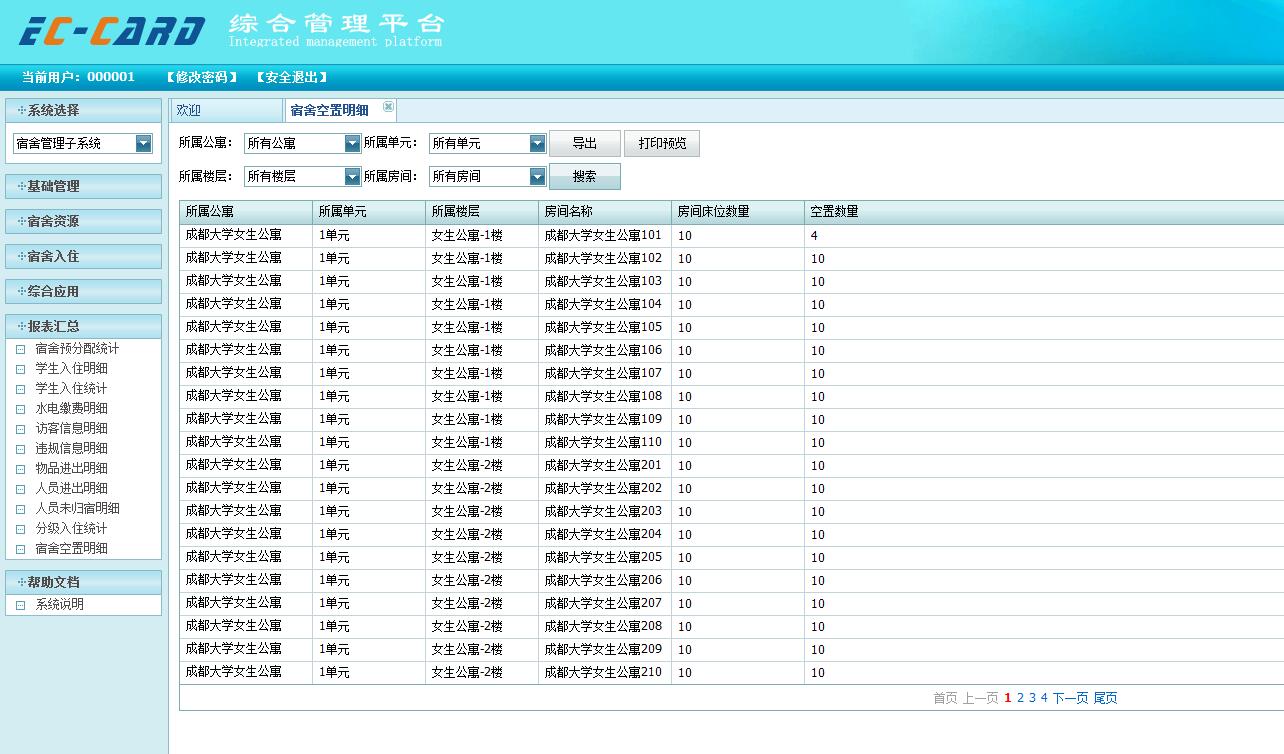1284x754 pixels.
Task: Click the 所属楼层 column header
Action: tap(482, 212)
